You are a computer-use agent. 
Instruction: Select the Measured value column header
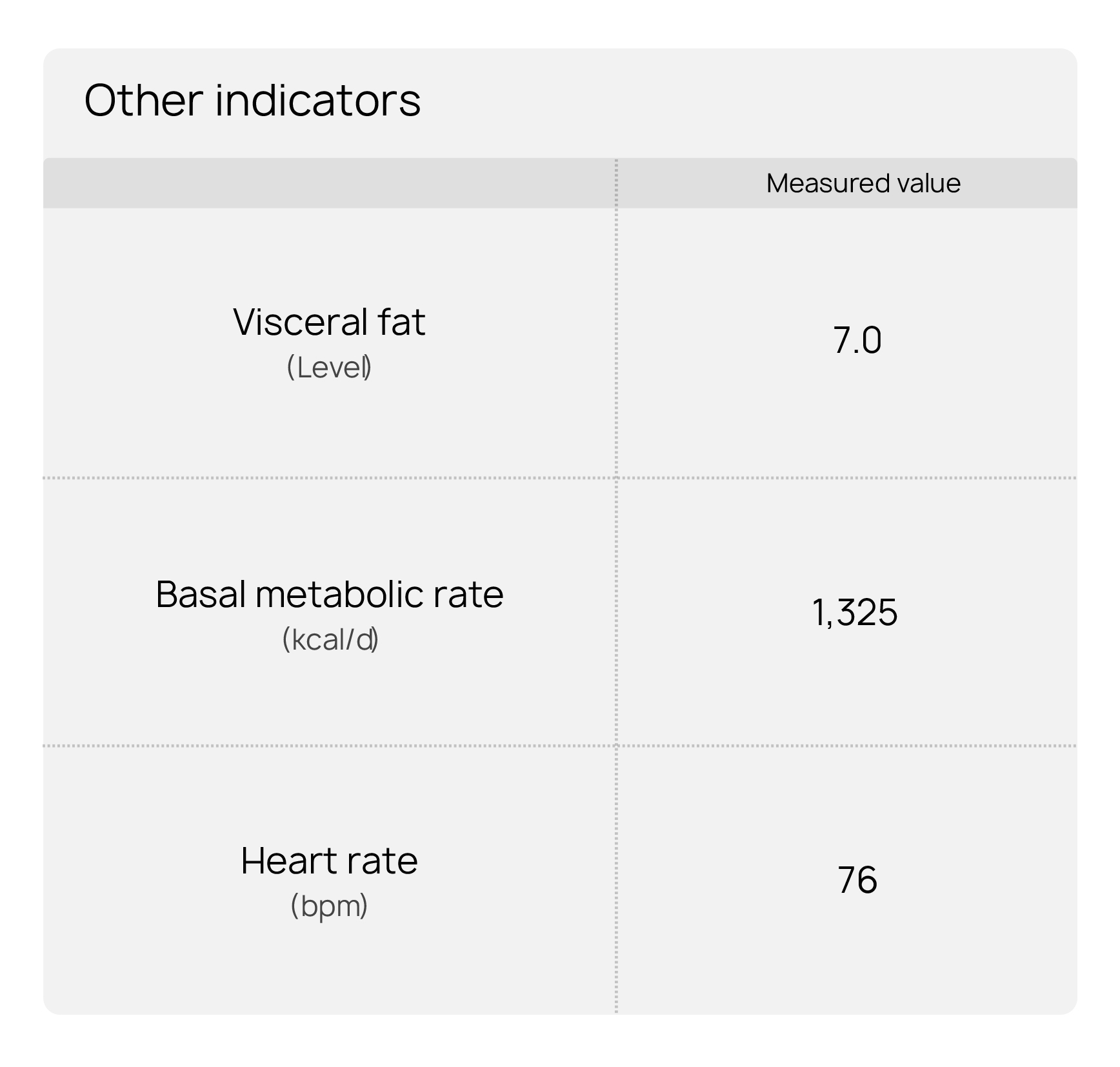[863, 183]
